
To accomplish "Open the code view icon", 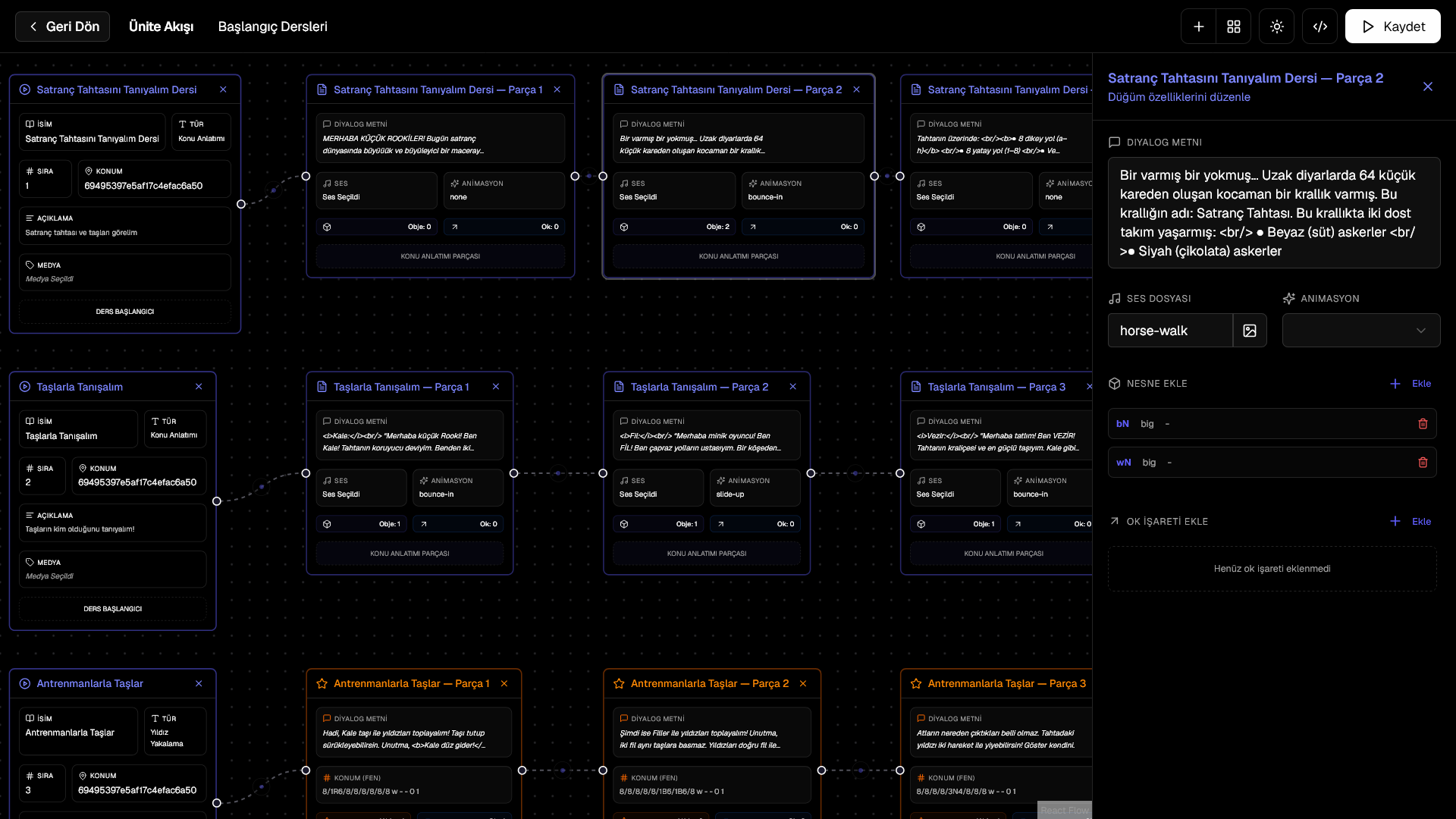I will (1320, 27).
